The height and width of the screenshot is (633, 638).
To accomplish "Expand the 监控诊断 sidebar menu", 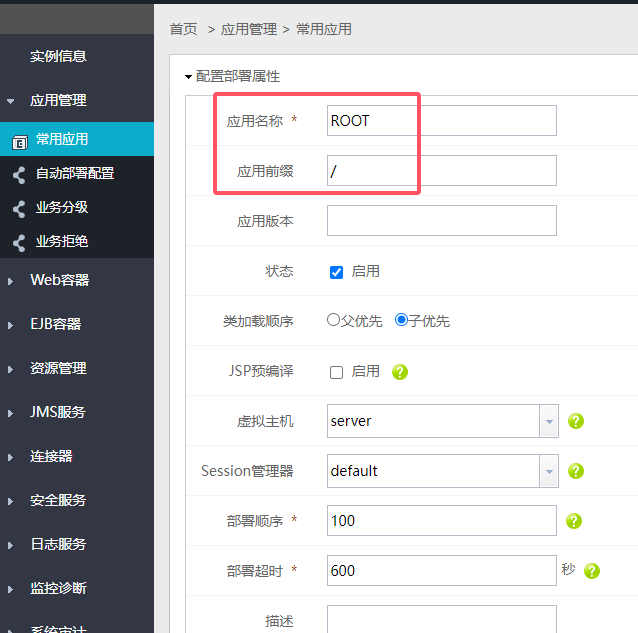I will (11, 589).
